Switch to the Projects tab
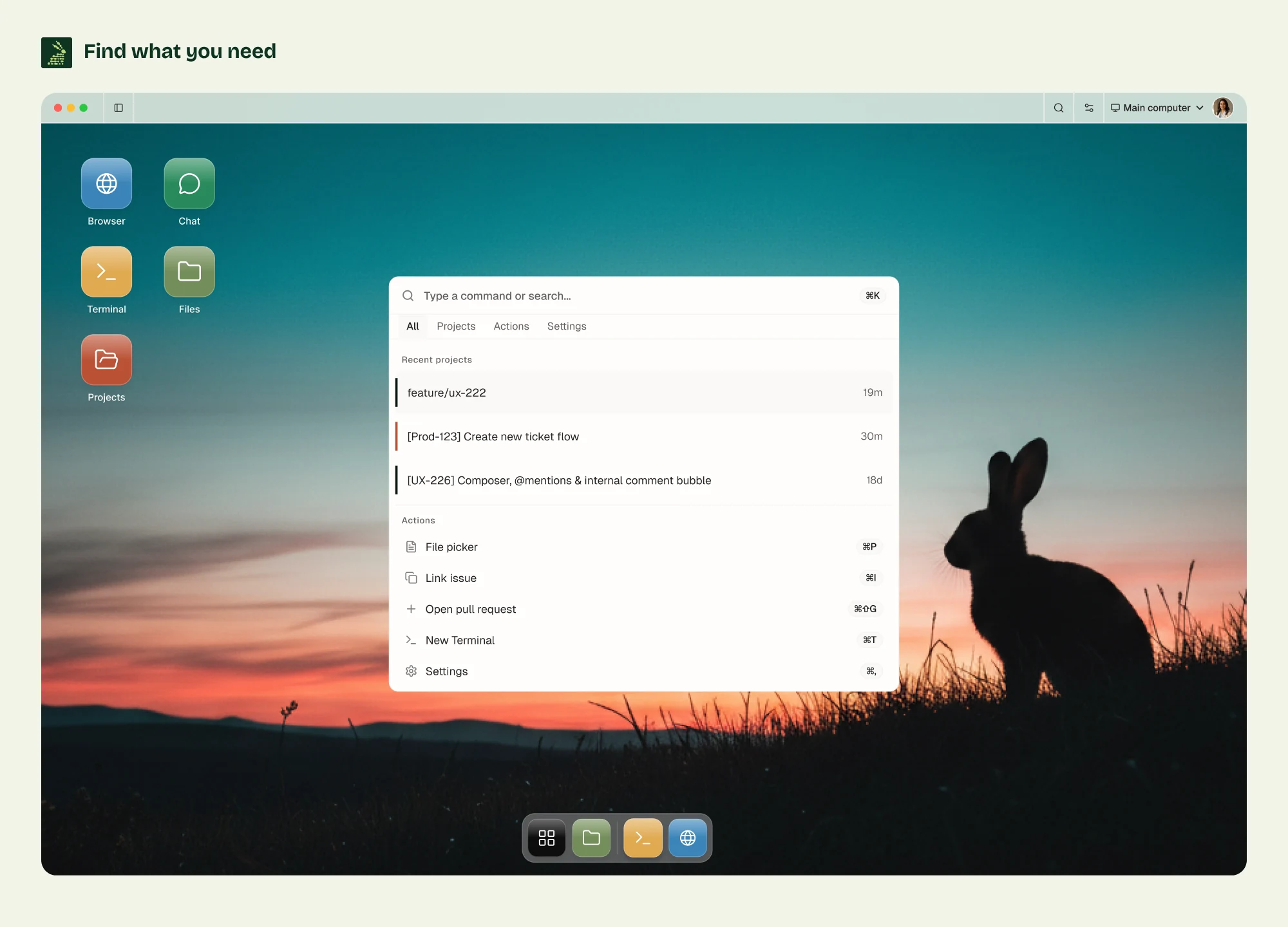1288x927 pixels. point(456,326)
